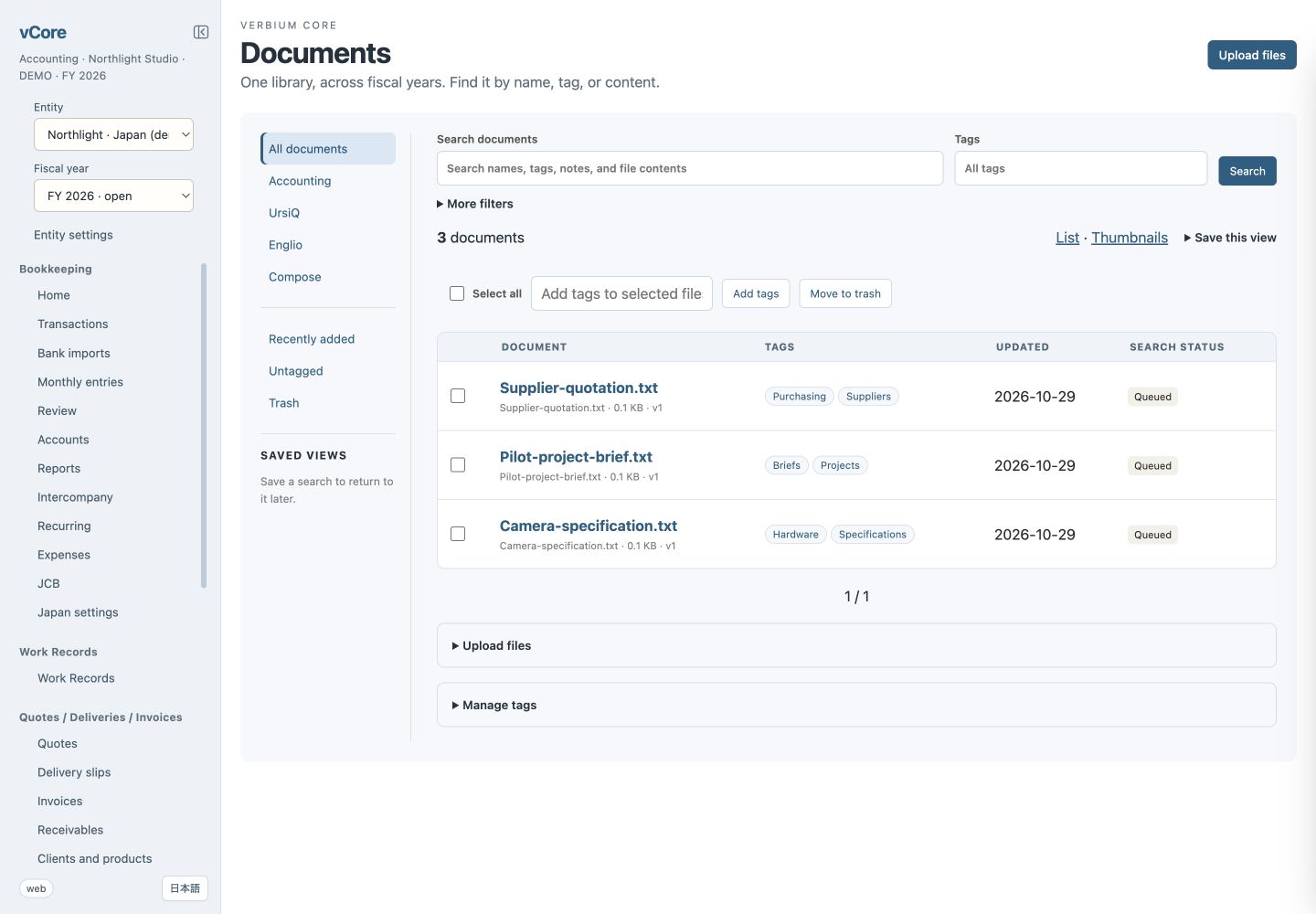The width and height of the screenshot is (1316, 914).
Task: Select All documents in the library menu
Action: 328,149
